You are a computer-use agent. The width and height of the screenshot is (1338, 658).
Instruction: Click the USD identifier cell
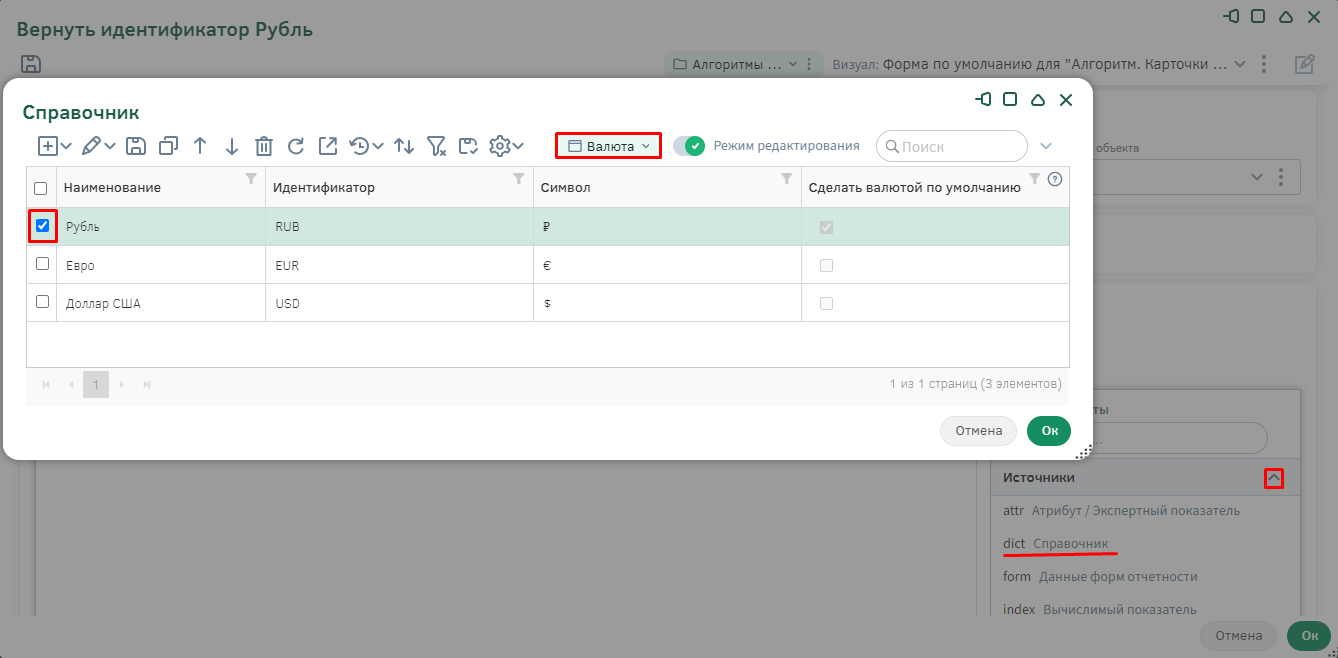pyautogui.click(x=399, y=303)
